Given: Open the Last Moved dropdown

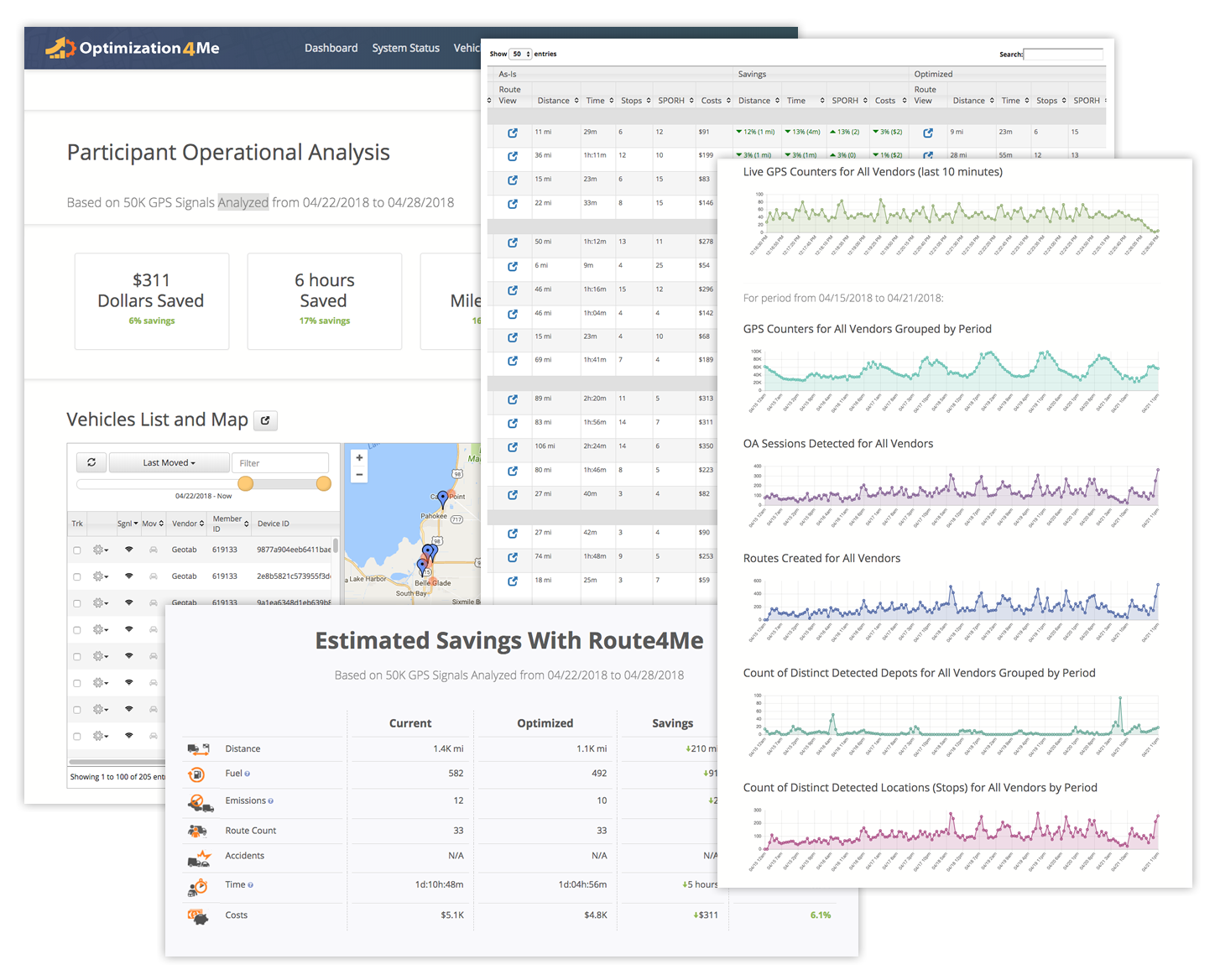Looking at the screenshot, I should tap(169, 462).
